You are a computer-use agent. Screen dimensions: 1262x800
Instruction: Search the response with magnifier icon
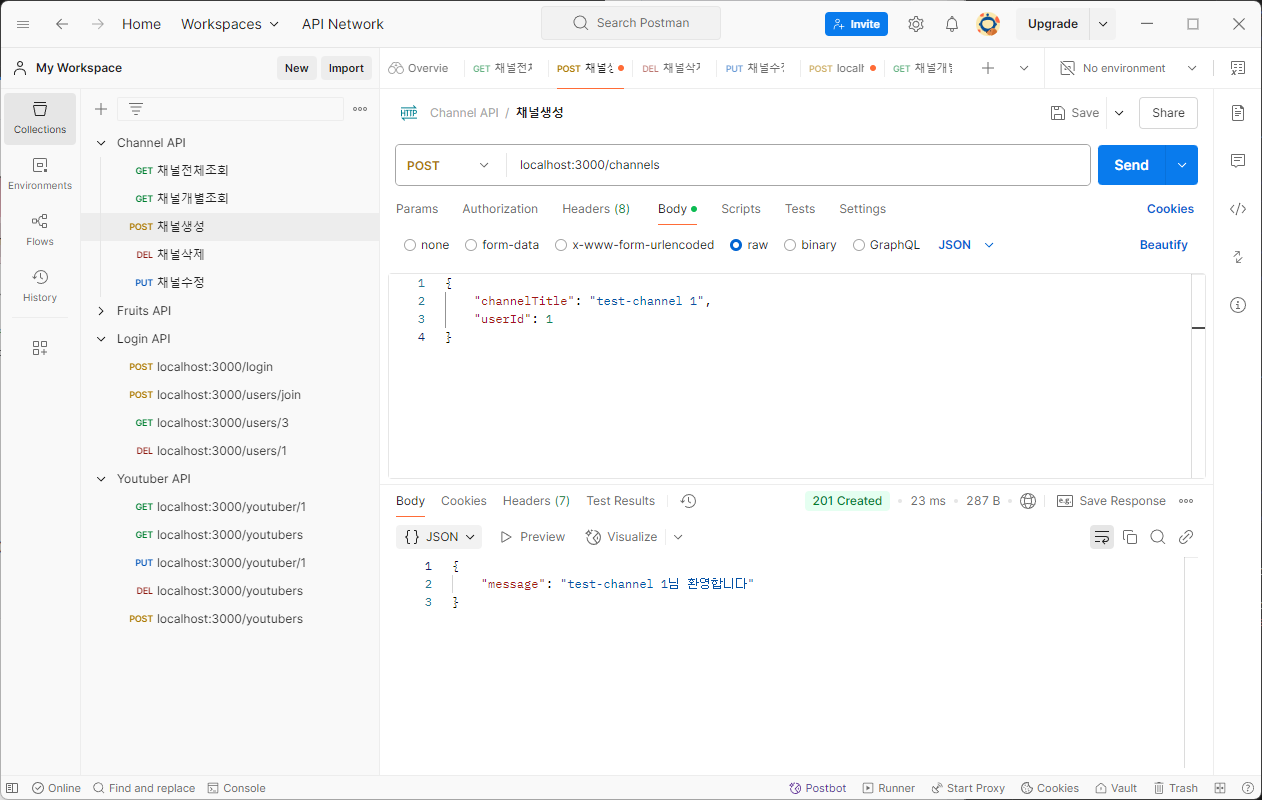pyautogui.click(x=1158, y=537)
